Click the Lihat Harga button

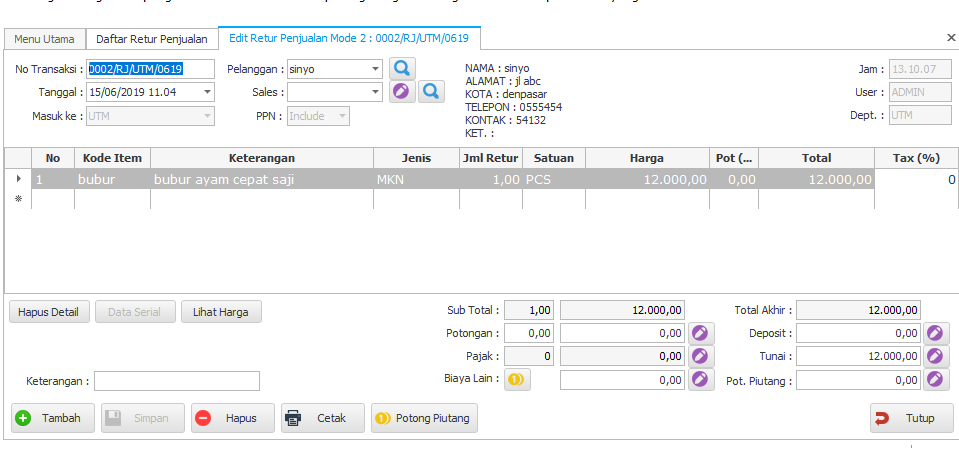pyautogui.click(x=221, y=311)
